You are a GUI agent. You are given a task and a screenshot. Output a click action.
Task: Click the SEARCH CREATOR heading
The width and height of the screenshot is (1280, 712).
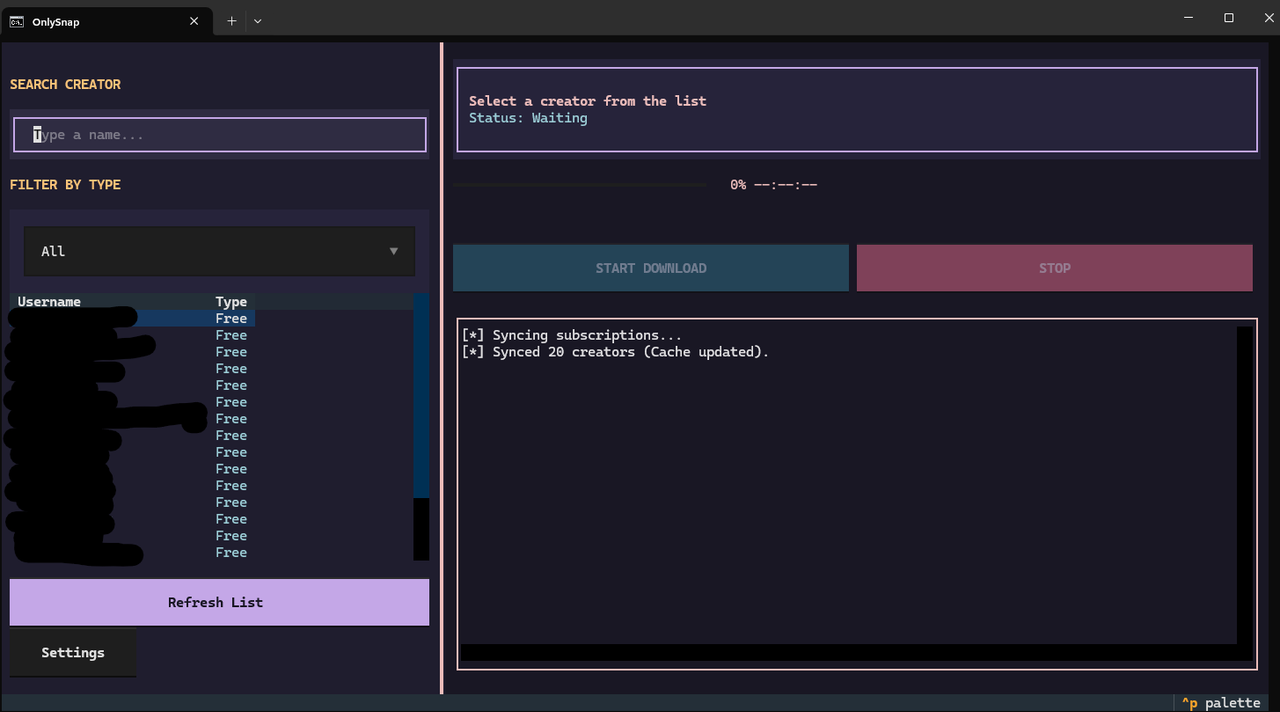65,84
